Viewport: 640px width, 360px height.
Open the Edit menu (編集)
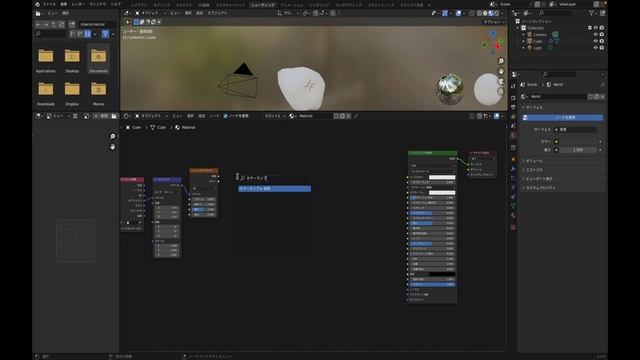pos(64,4)
